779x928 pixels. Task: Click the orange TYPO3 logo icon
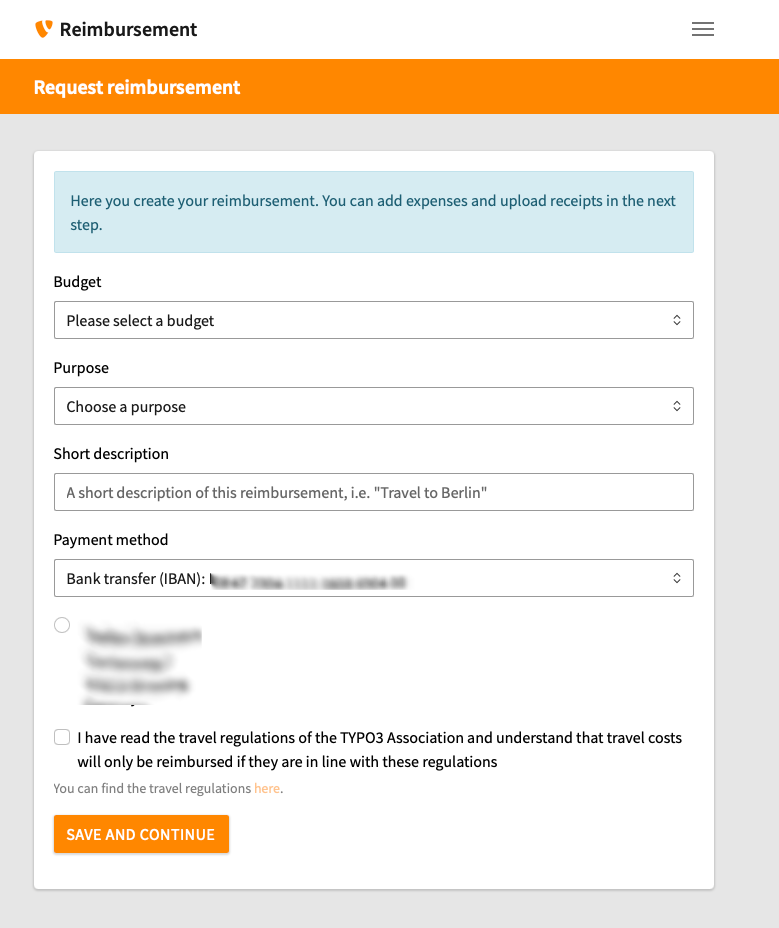click(42, 29)
